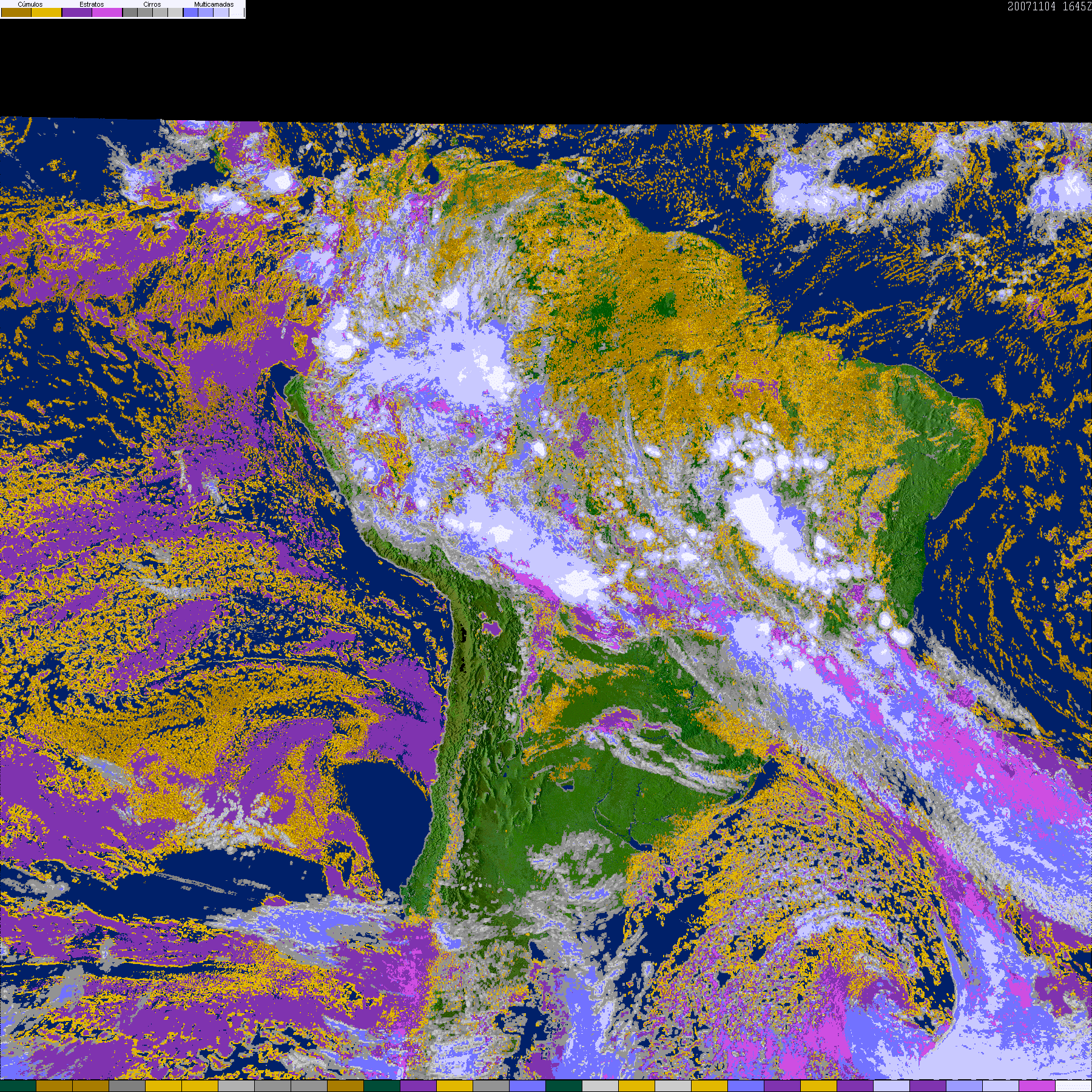Viewport: 1092px width, 1092px height.
Task: Select the magenta cell in bottom color bar
Action: tap(1037, 1086)
